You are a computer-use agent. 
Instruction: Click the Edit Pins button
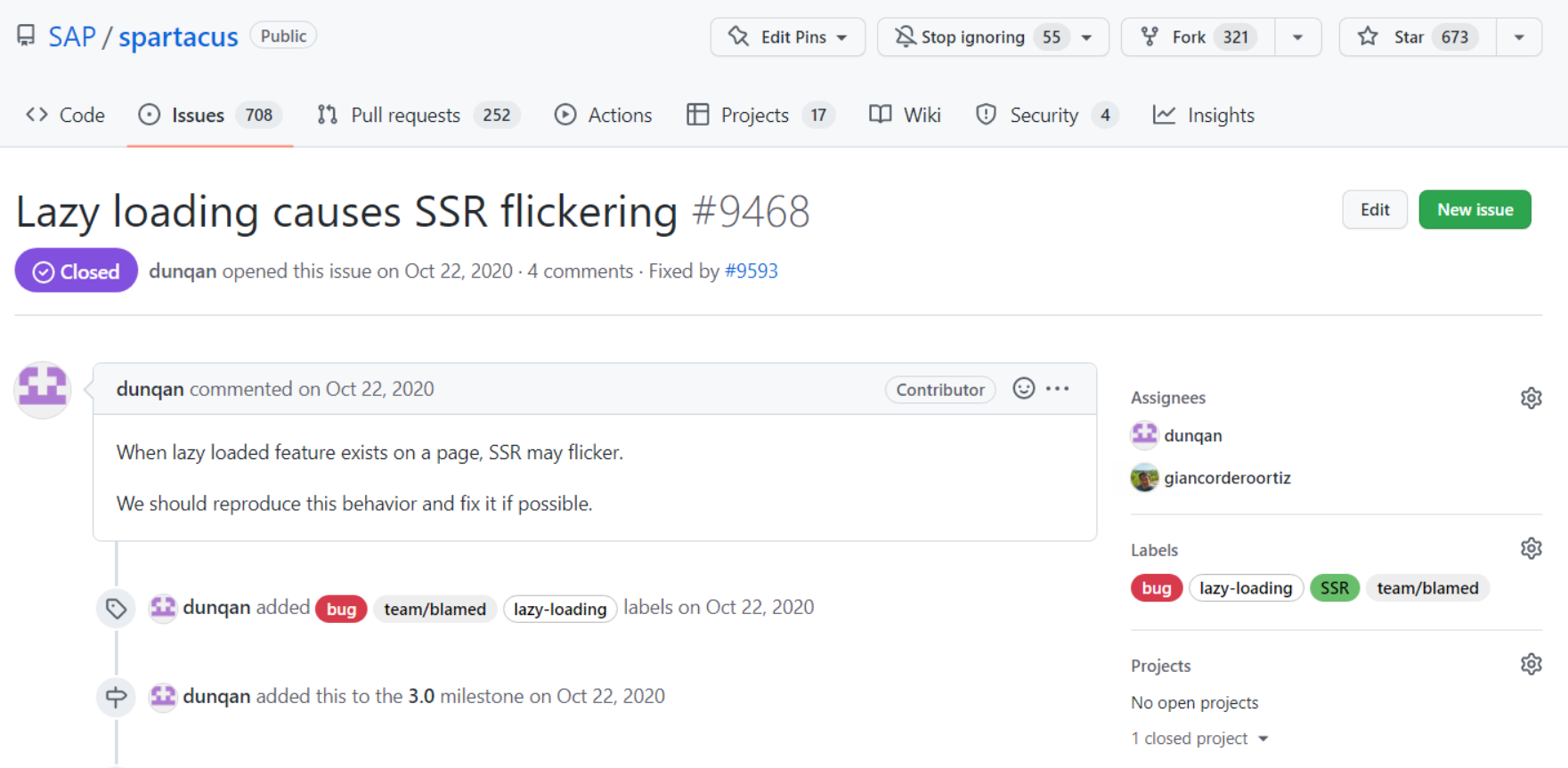tap(787, 36)
